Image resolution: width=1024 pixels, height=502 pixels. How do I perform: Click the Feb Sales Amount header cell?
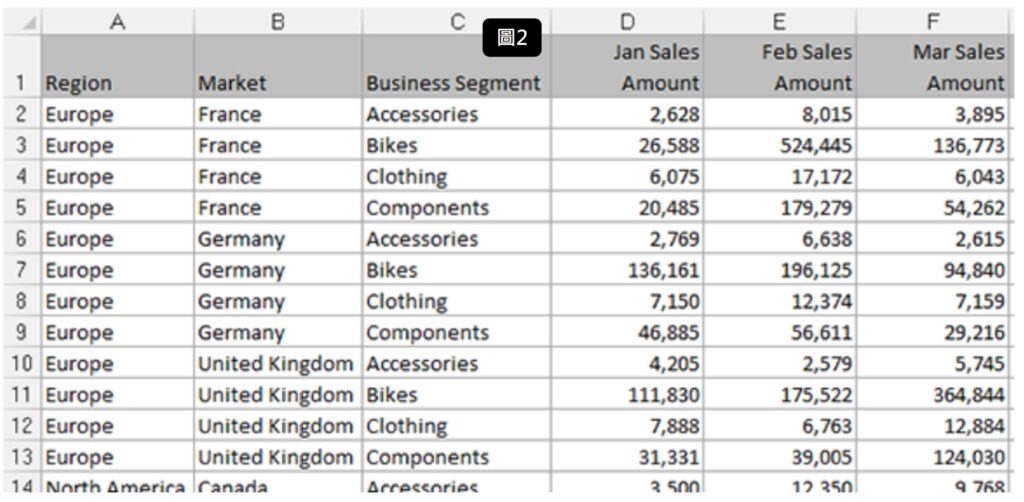(x=780, y=67)
